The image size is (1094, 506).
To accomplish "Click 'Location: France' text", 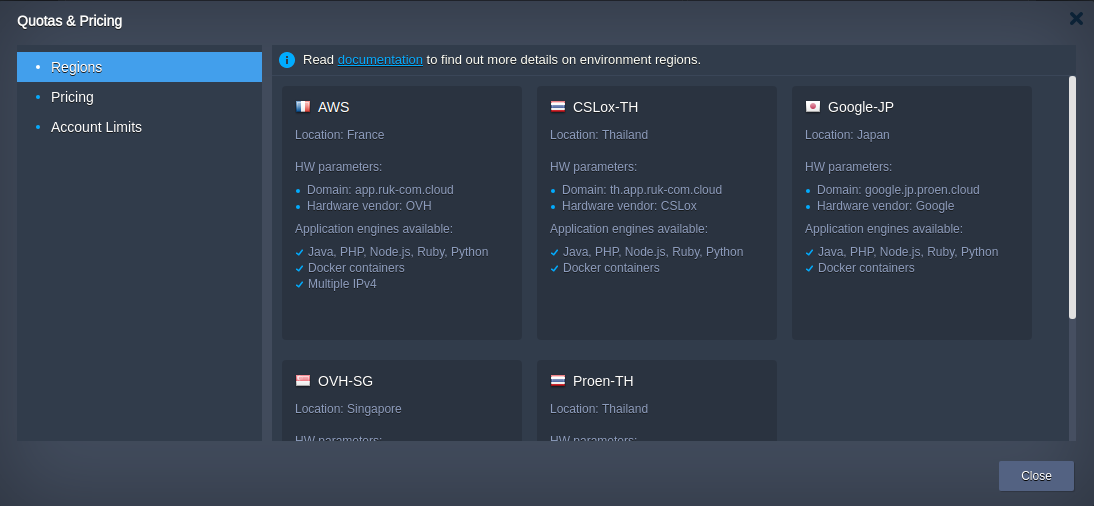I will click(x=340, y=135).
